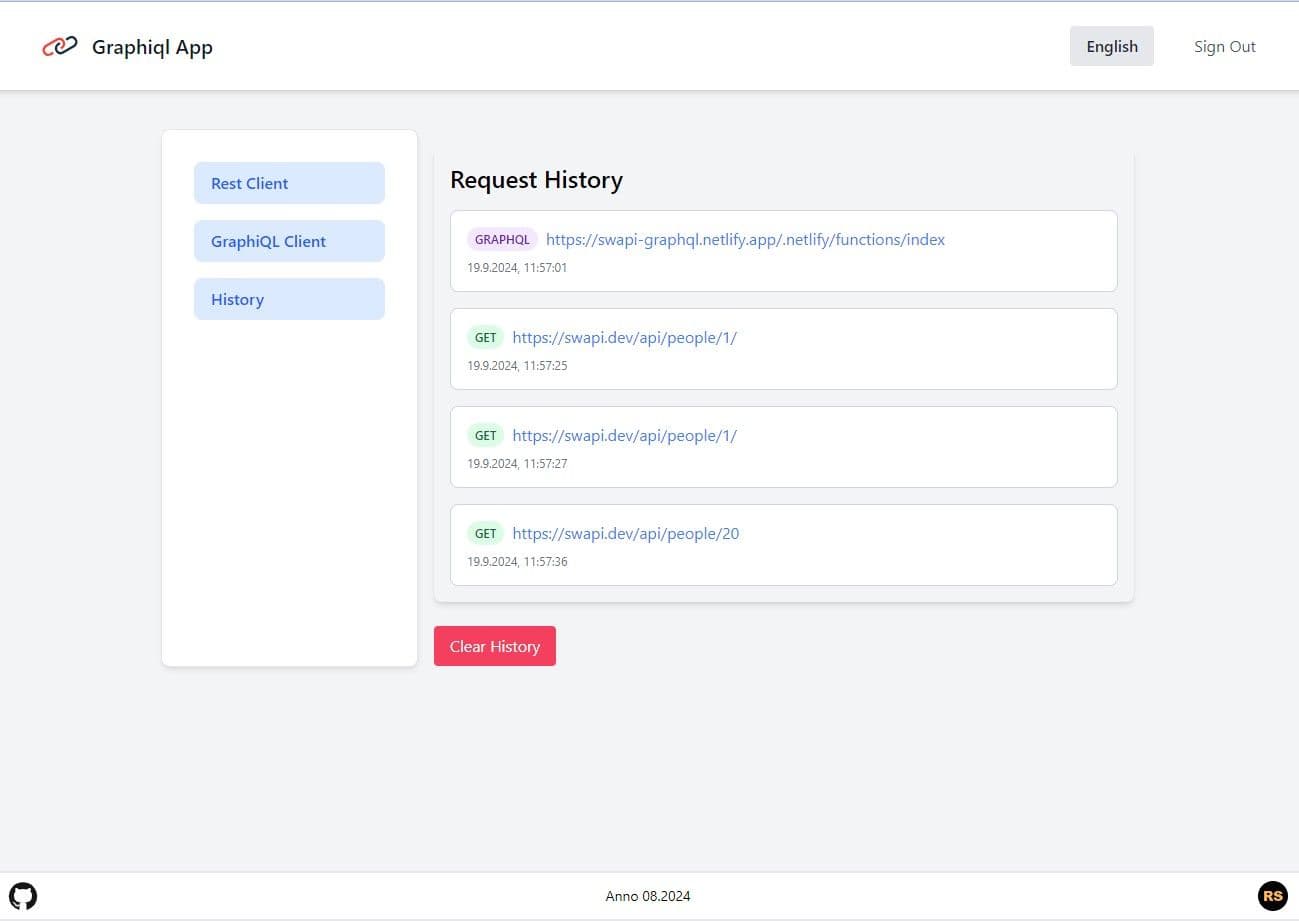This screenshot has height=921, width=1299.
Task: Open people/1/ request made at 11:57:27
Action: [624, 436]
